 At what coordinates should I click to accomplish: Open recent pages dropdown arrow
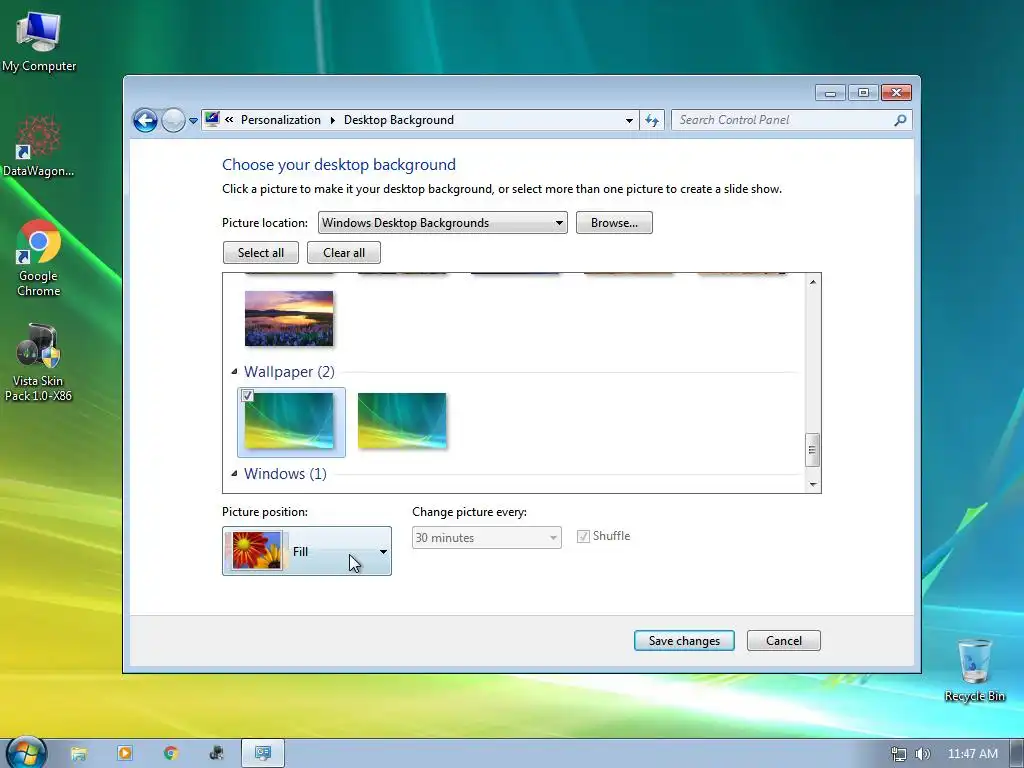click(193, 121)
